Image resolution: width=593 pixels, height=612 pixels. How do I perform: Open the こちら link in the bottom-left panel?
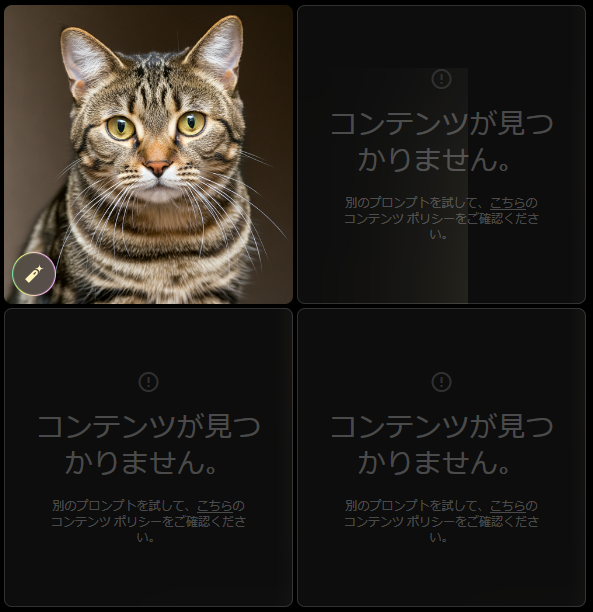[x=215, y=506]
